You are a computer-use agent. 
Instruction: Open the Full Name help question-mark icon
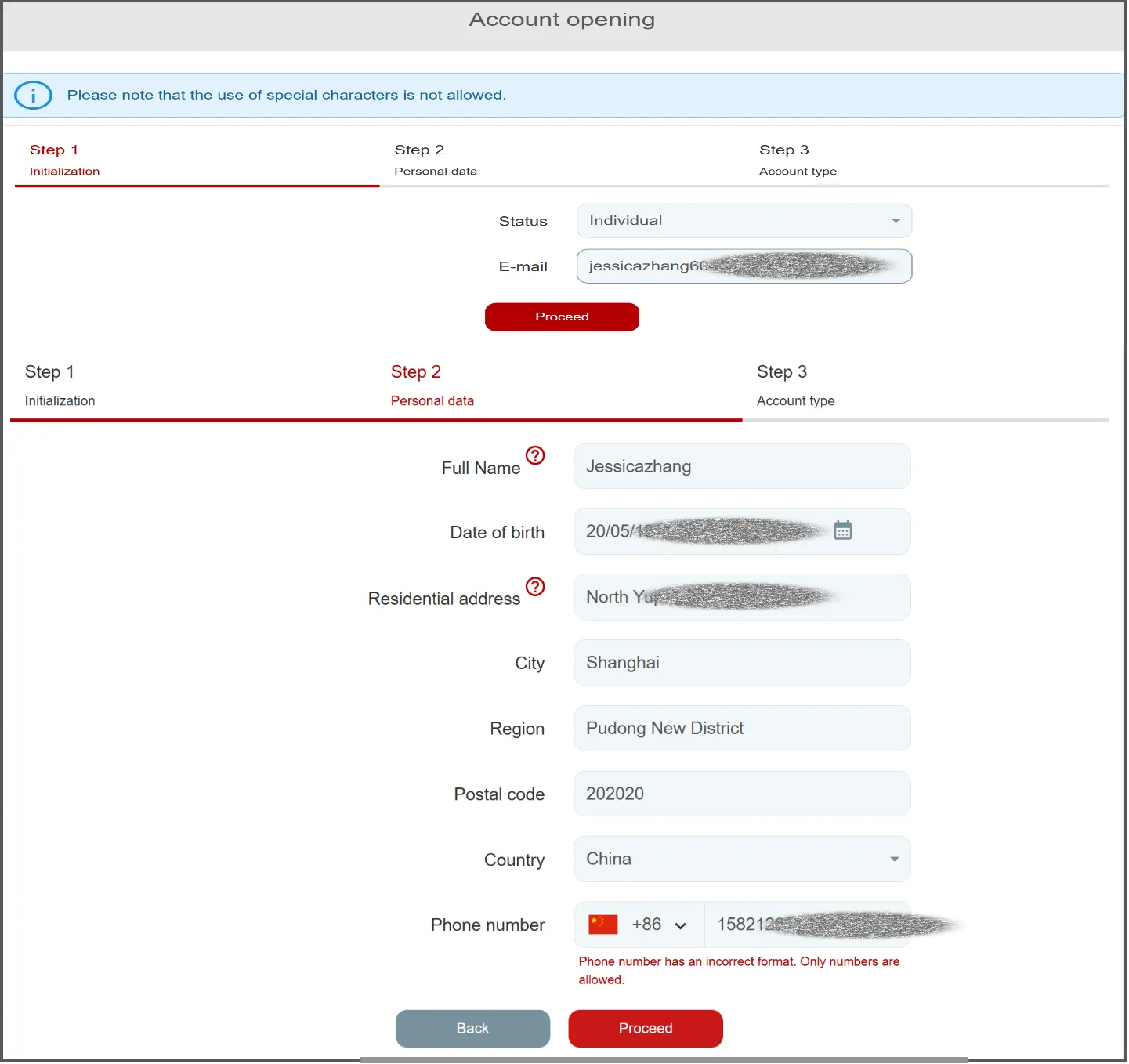pyautogui.click(x=535, y=455)
